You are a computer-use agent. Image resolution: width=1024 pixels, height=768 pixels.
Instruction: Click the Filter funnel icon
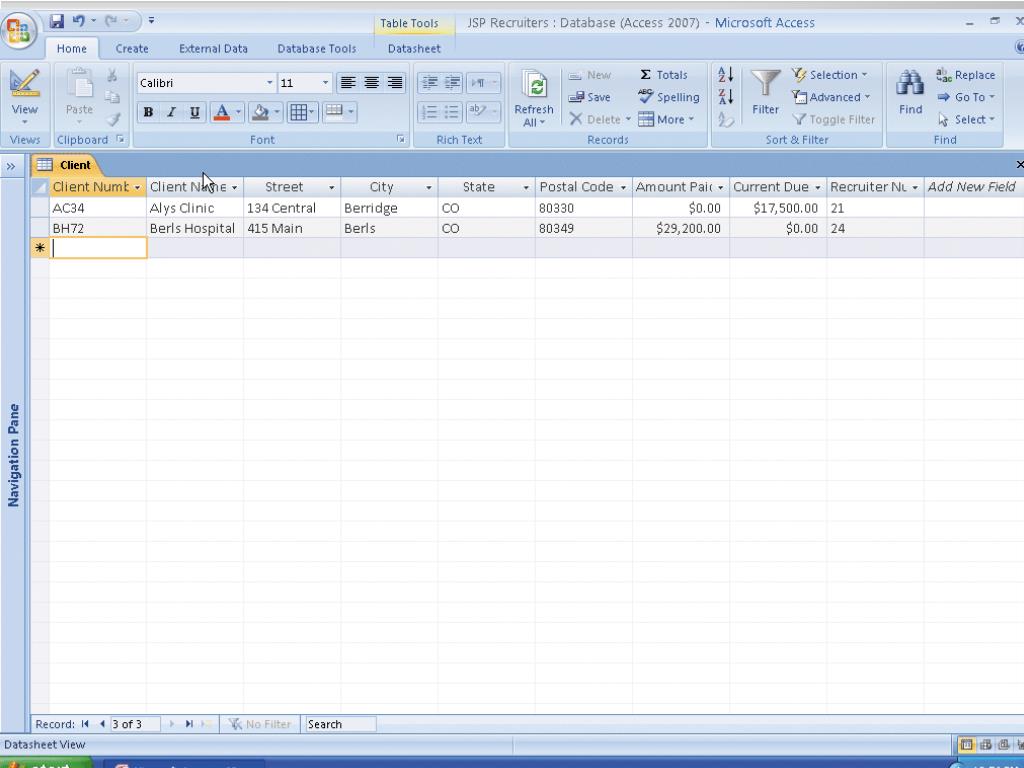coord(766,93)
